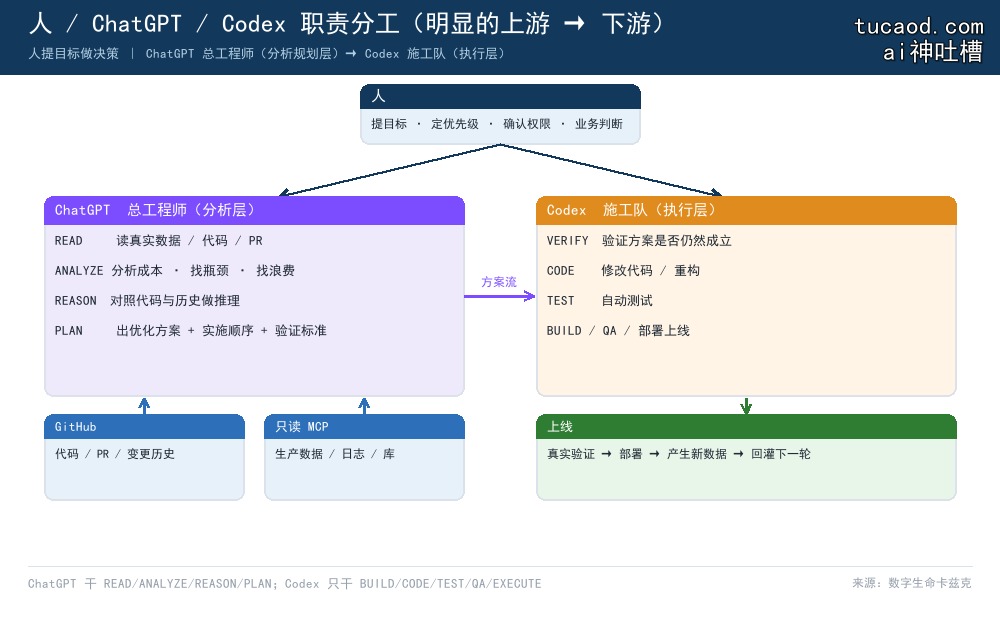Click the footer source '来源: 数字生命卡兹克'
The height and width of the screenshot is (625, 1000).
(912, 583)
